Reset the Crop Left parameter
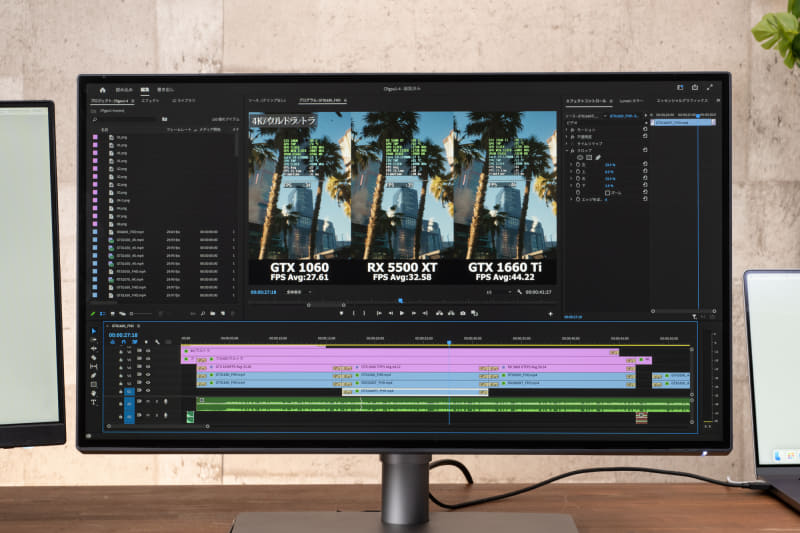The image size is (800, 533). (645, 164)
